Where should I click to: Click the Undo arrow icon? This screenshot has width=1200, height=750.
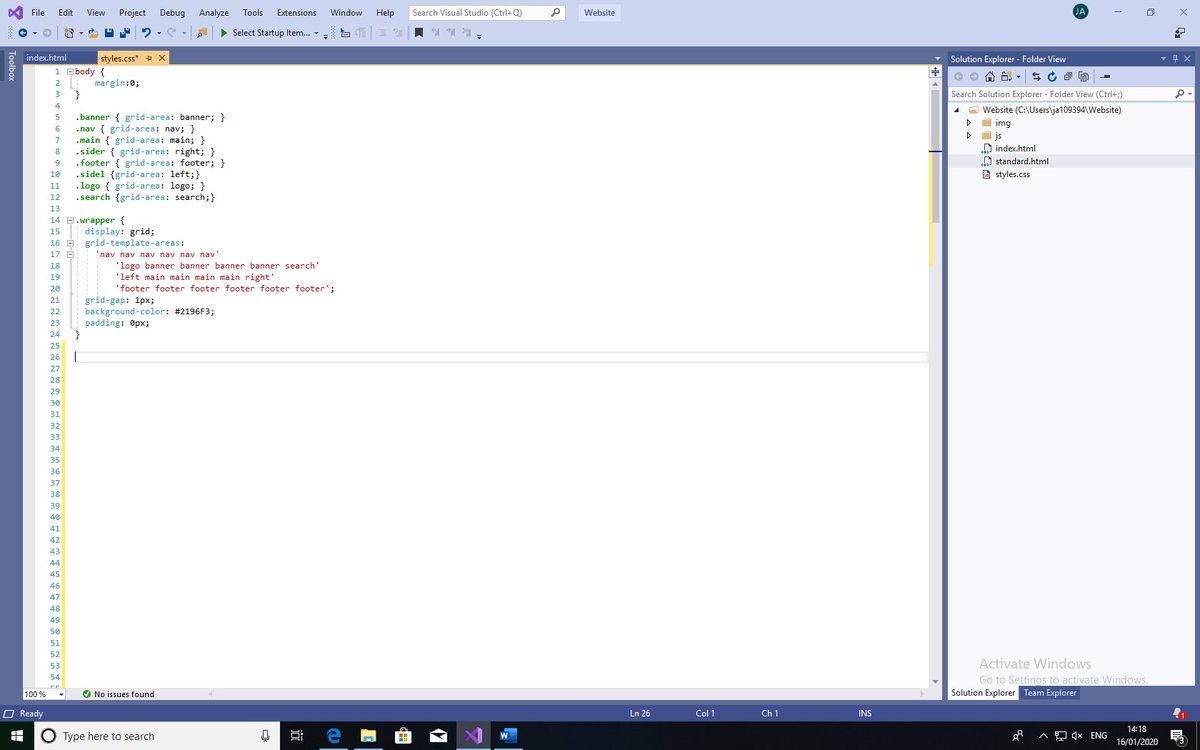pyautogui.click(x=146, y=33)
